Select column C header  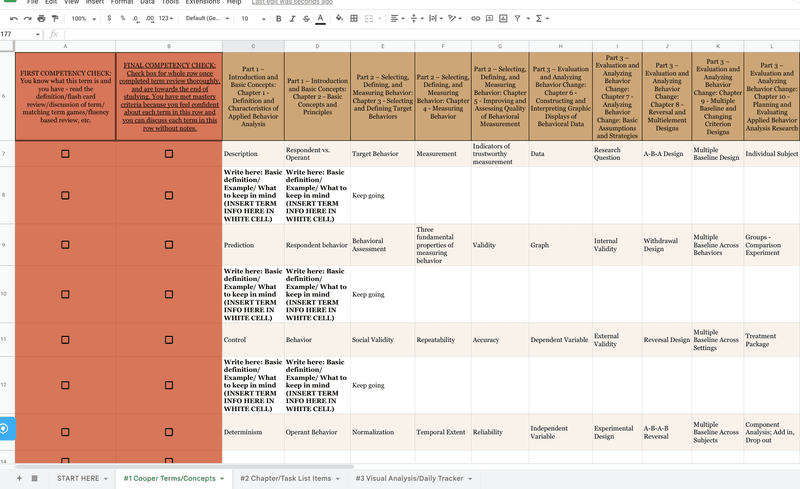coord(253,46)
